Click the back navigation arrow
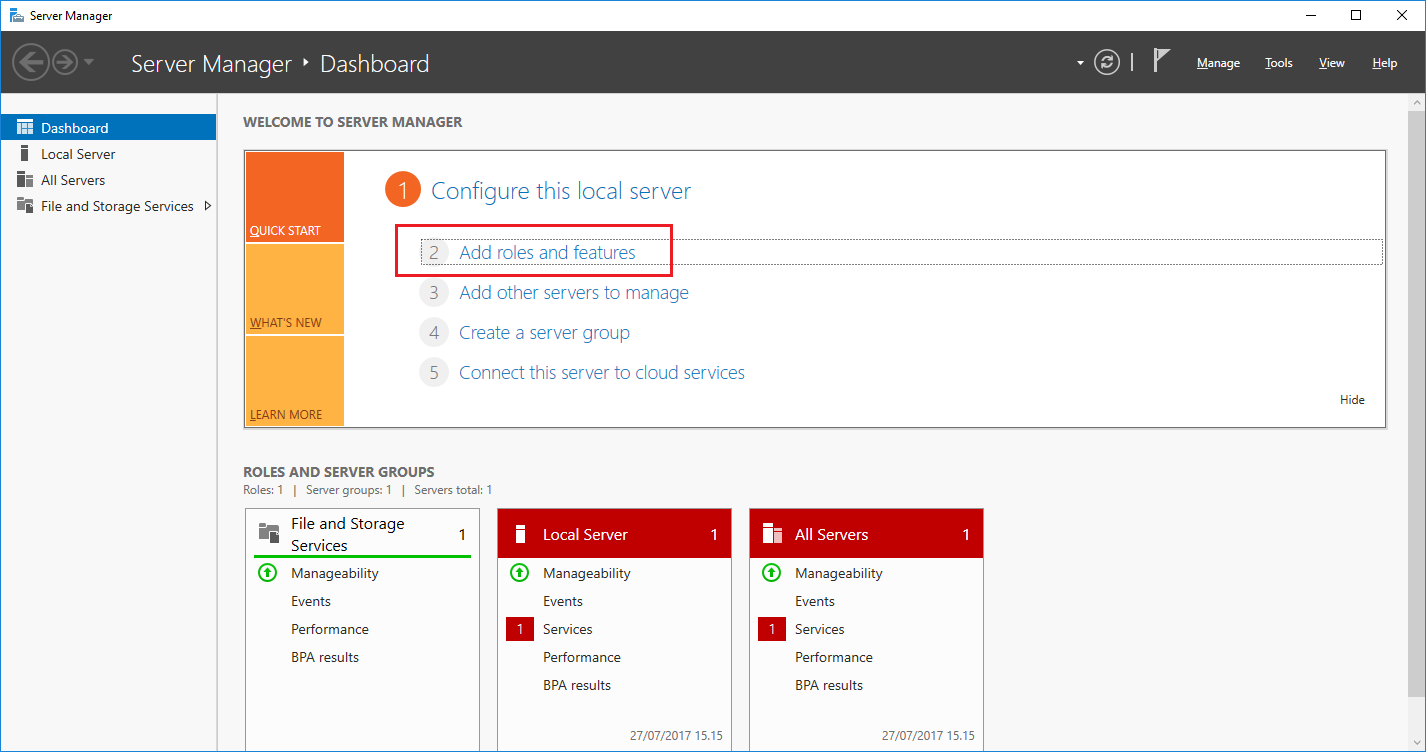Image resolution: width=1426 pixels, height=752 pixels. [31, 62]
